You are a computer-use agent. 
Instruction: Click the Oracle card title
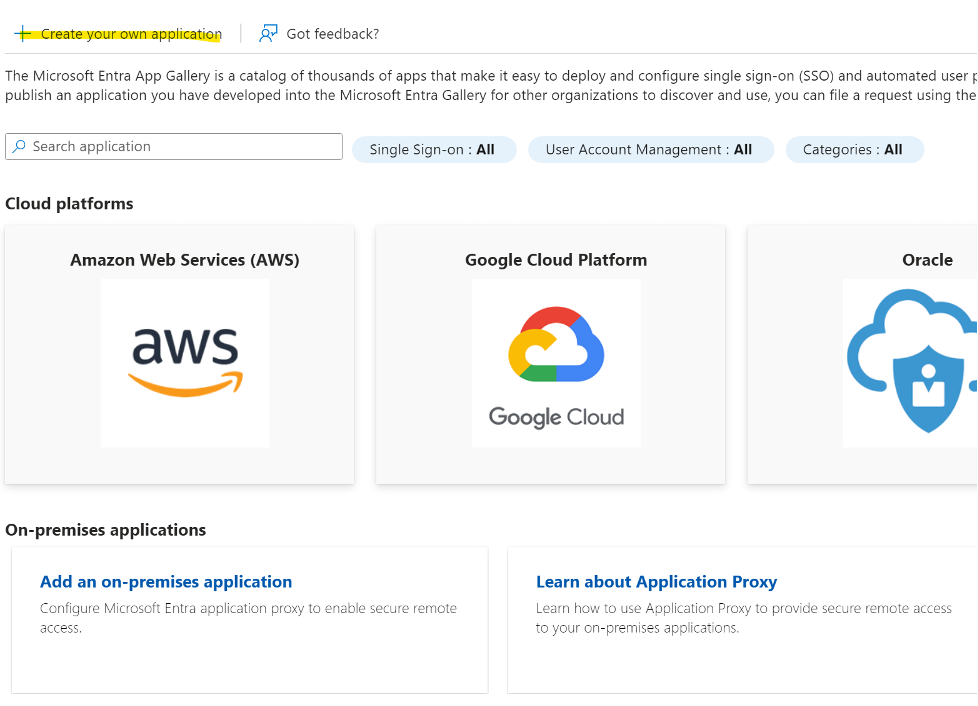(x=927, y=260)
